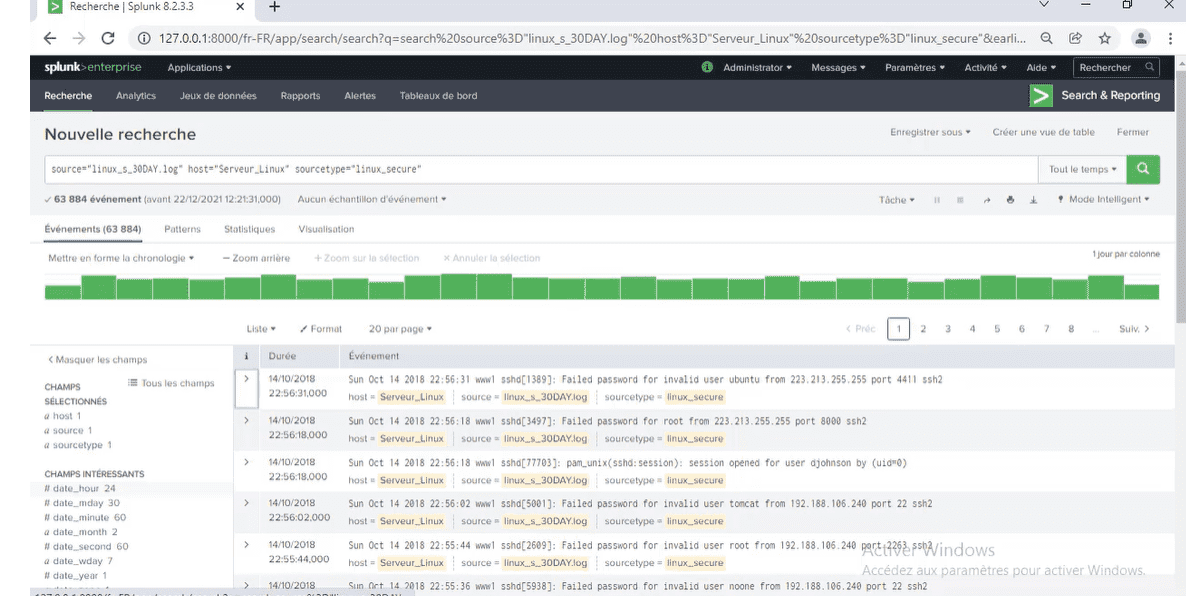Viewport: 1186px width, 596px height.
Task: Open Tous les champs field list
Action: [x=171, y=383]
